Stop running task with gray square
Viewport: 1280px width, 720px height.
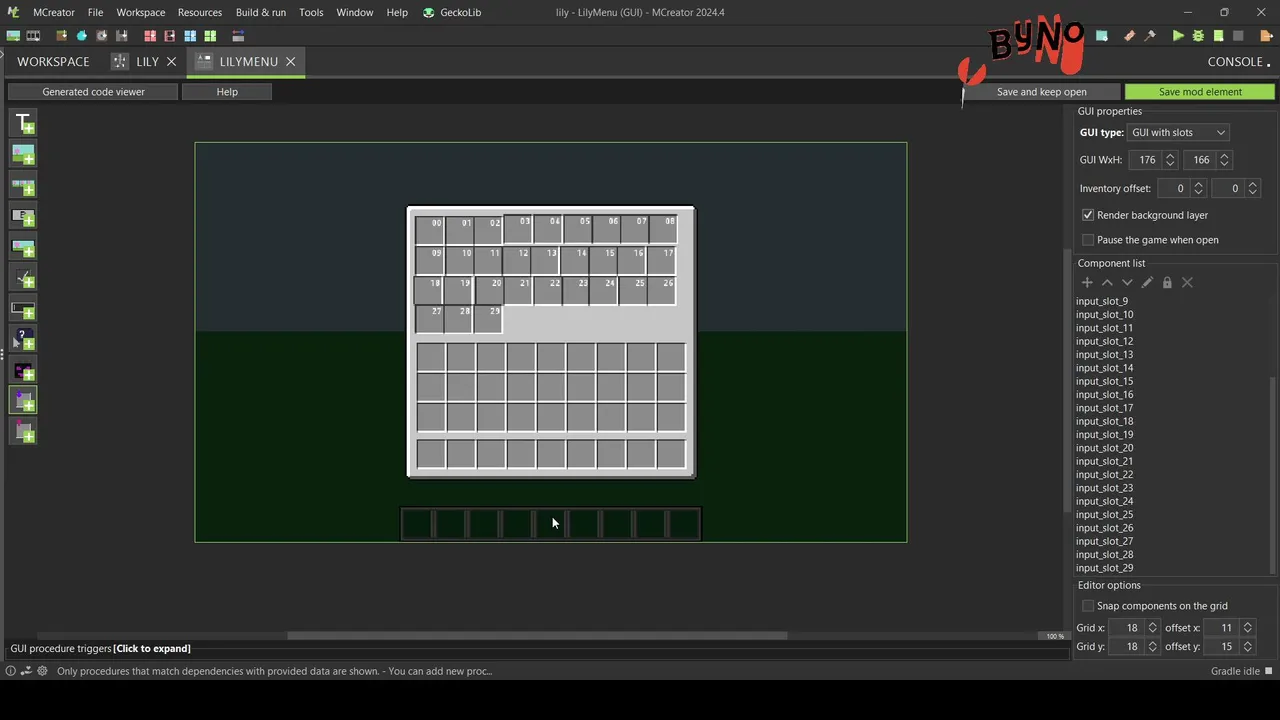[1238, 36]
